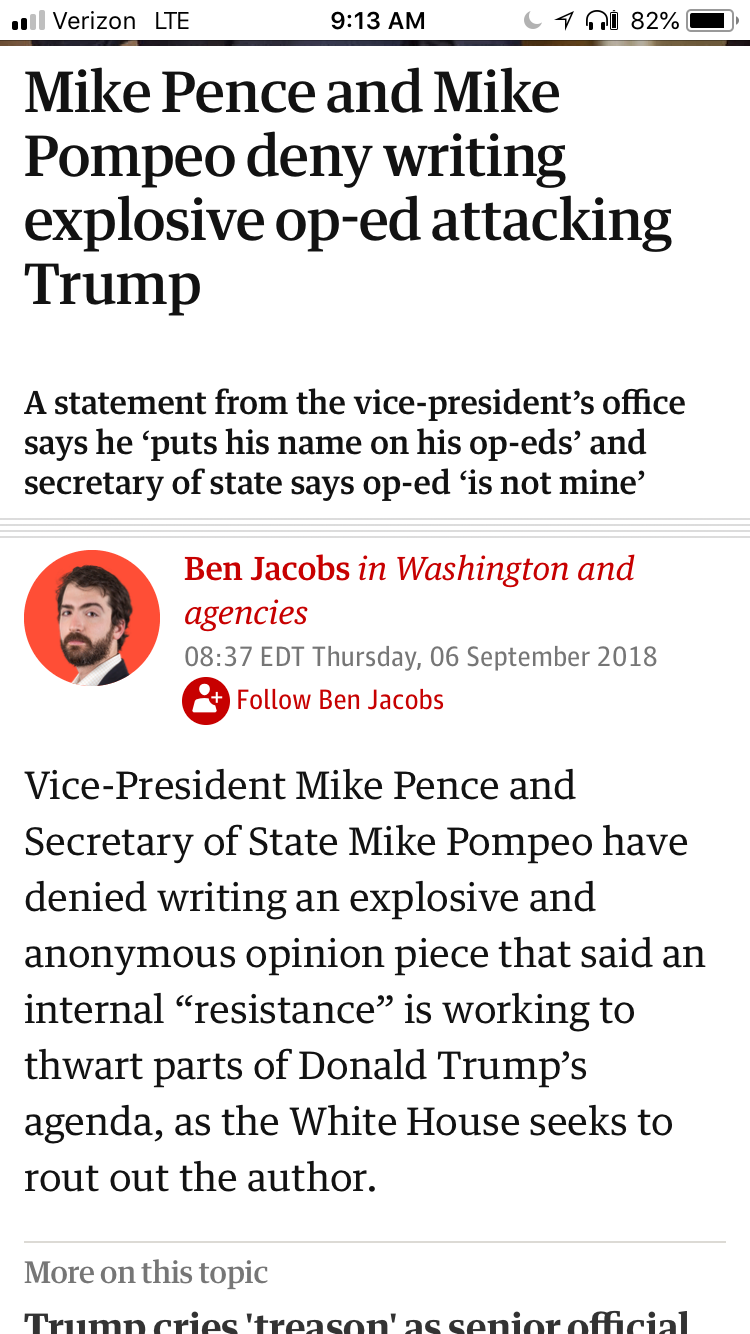This screenshot has height=1334, width=750.
Task: Tap the Mike Pence and Mike Pompeo headline
Action: [x=348, y=188]
